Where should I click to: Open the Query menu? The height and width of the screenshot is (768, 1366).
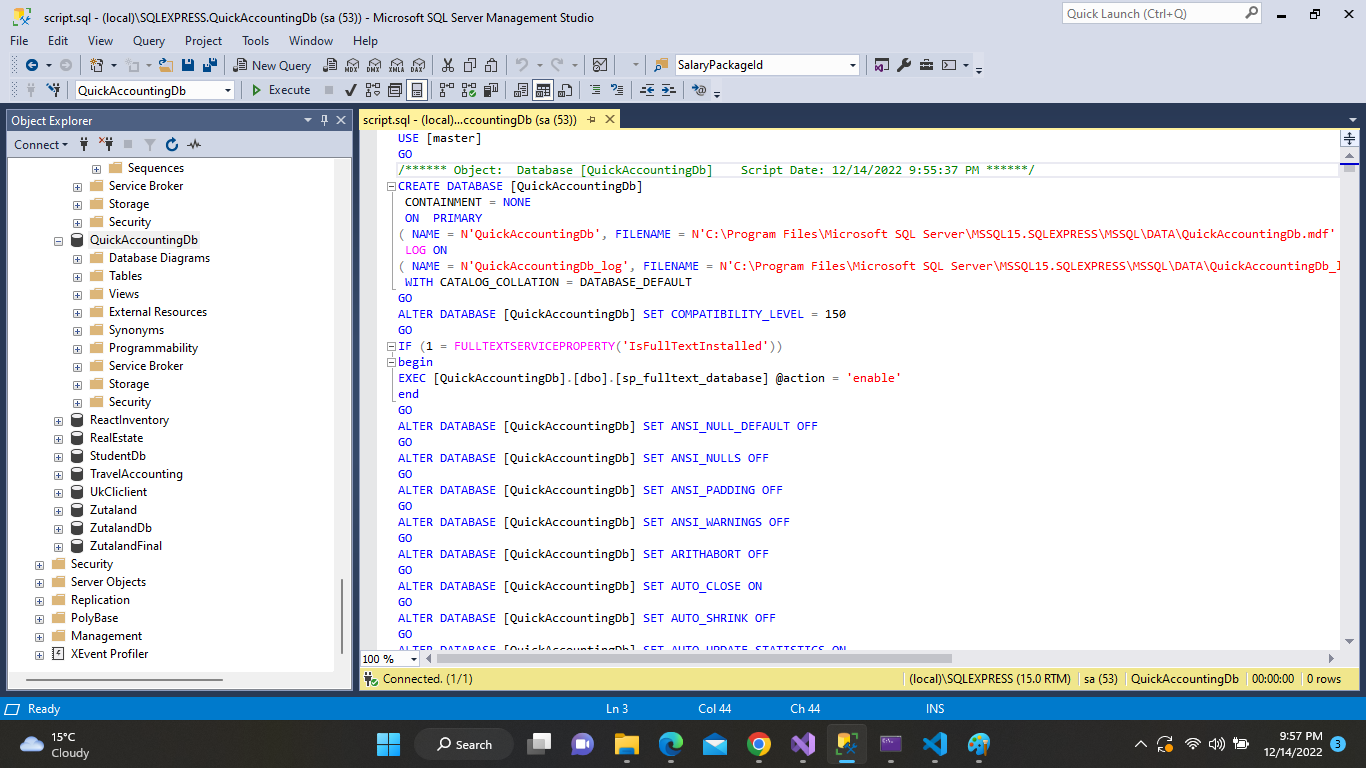[149, 41]
